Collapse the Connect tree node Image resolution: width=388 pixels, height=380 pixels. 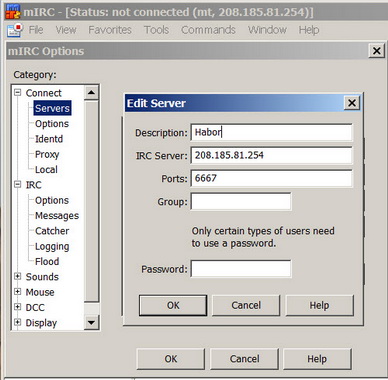[x=18, y=92]
